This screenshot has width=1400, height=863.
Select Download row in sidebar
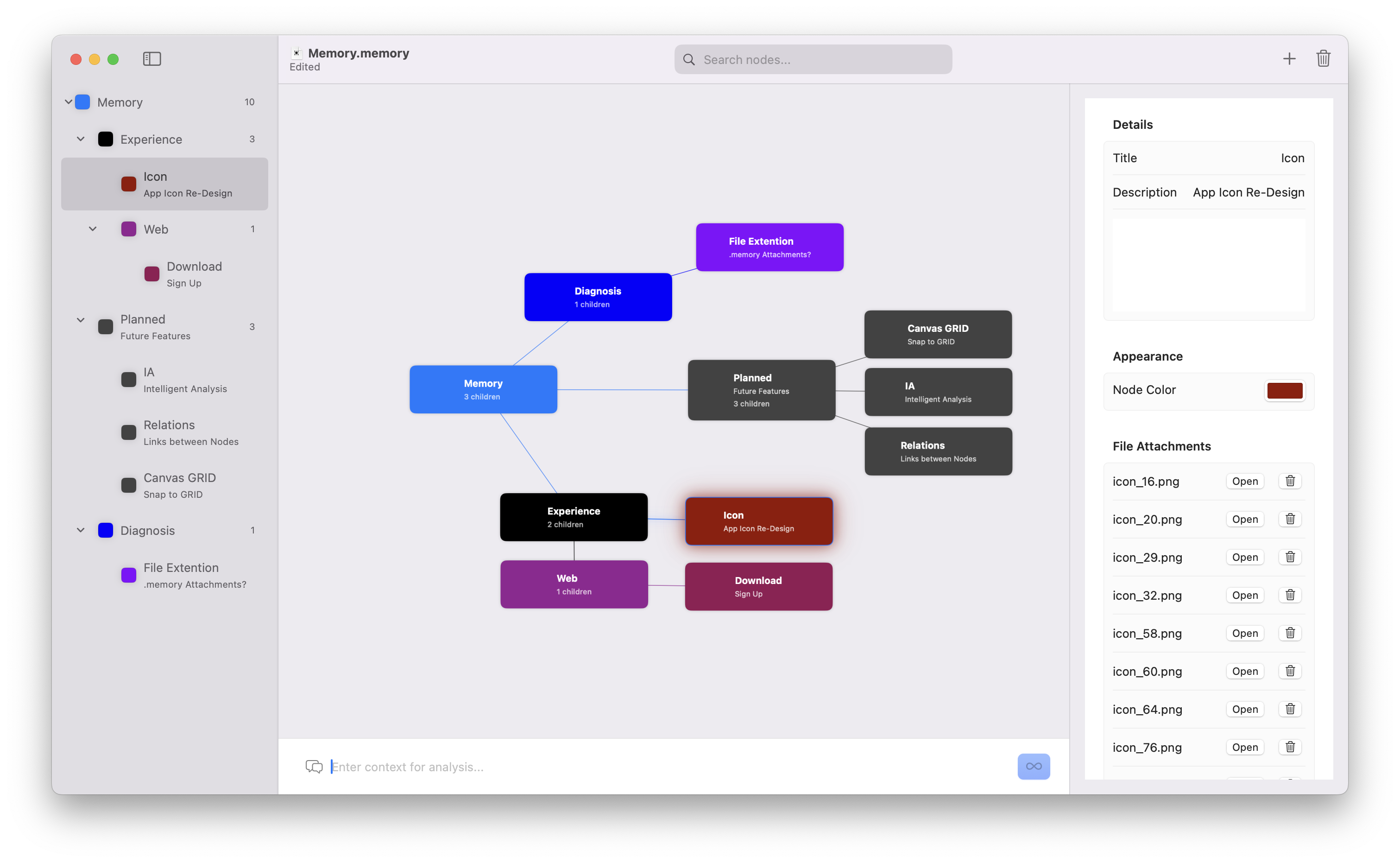pyautogui.click(x=164, y=274)
